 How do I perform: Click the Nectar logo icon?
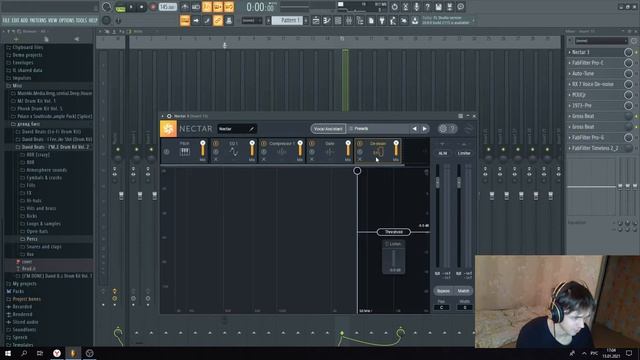point(168,129)
